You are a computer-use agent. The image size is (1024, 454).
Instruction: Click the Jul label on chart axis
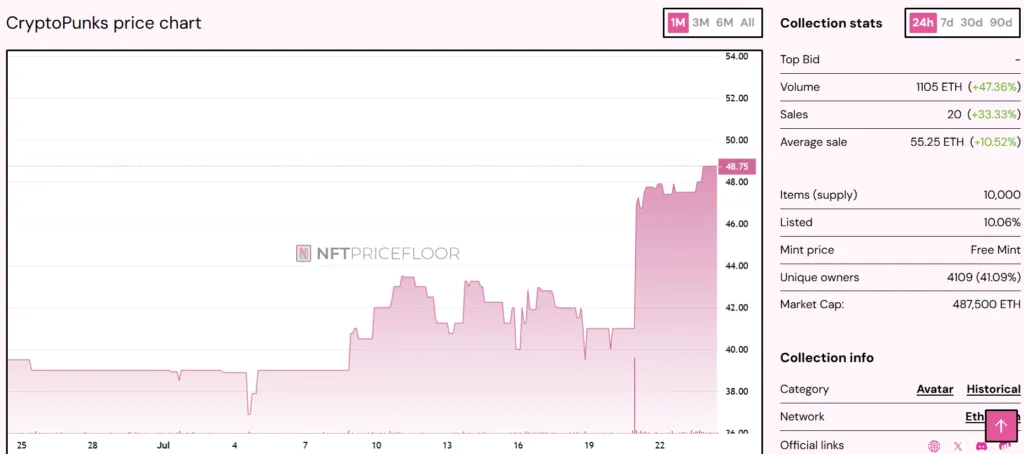[x=163, y=444]
